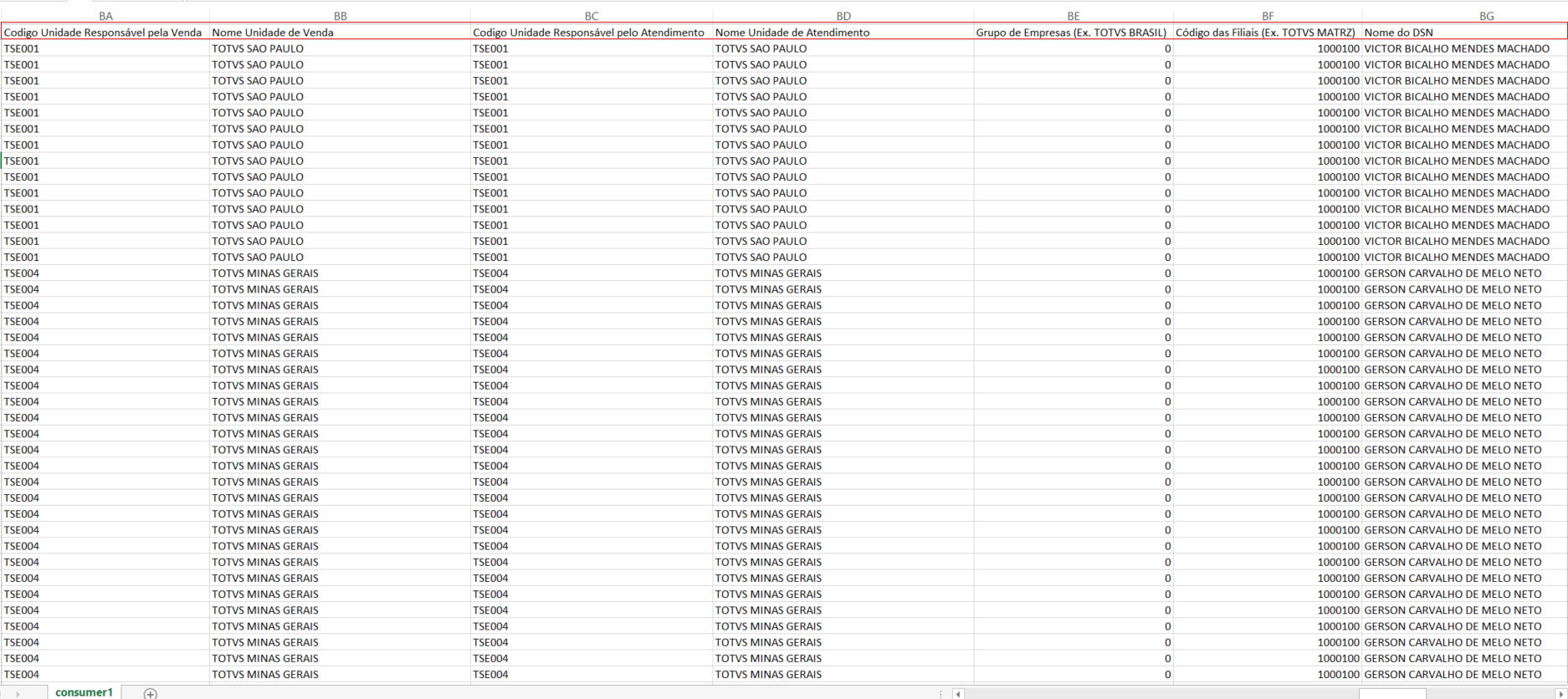1568x699 pixels.
Task: Select column BE header
Action: pyautogui.click(x=1074, y=16)
